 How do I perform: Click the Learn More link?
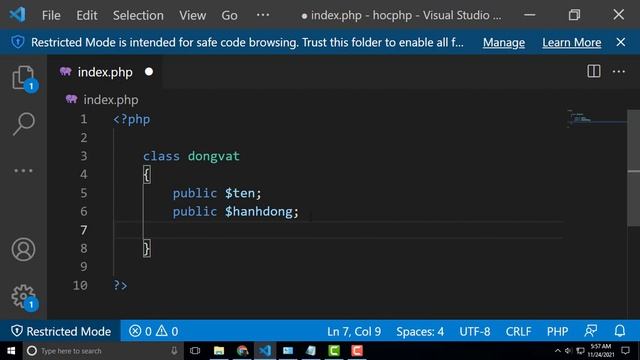571,42
